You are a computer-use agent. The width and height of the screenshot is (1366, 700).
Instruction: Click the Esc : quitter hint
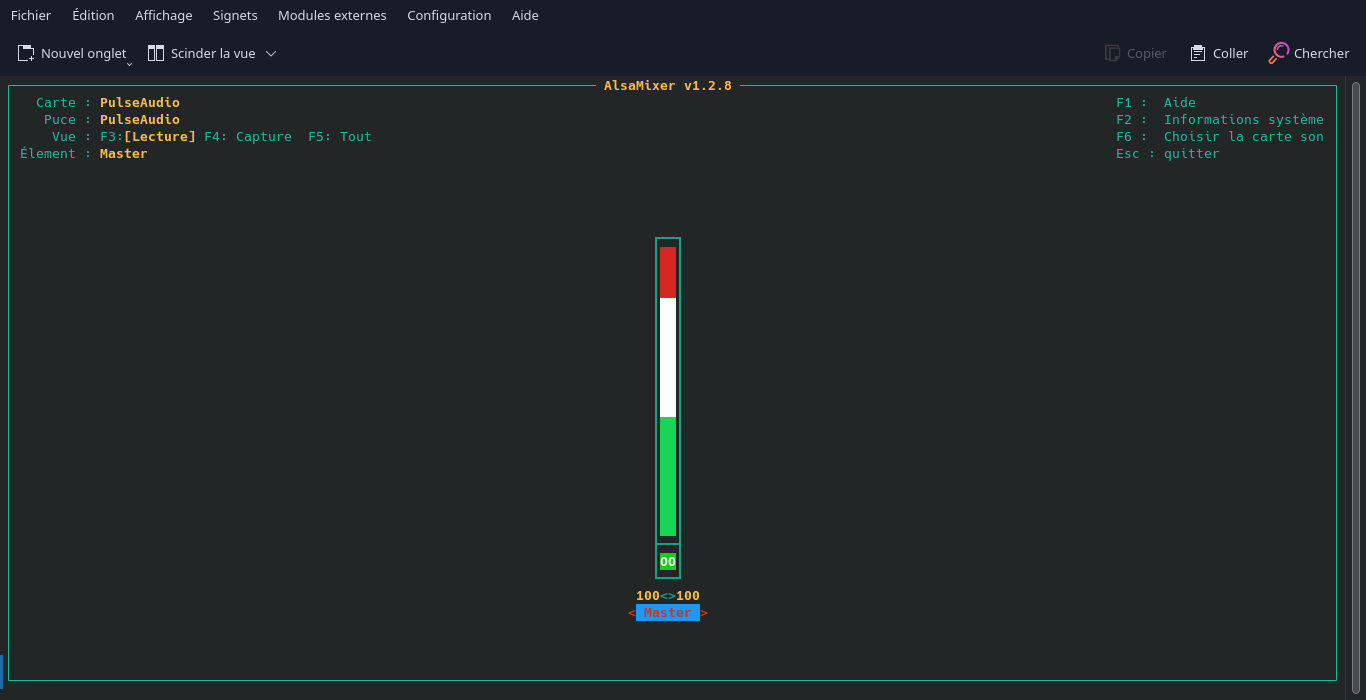tap(1168, 154)
